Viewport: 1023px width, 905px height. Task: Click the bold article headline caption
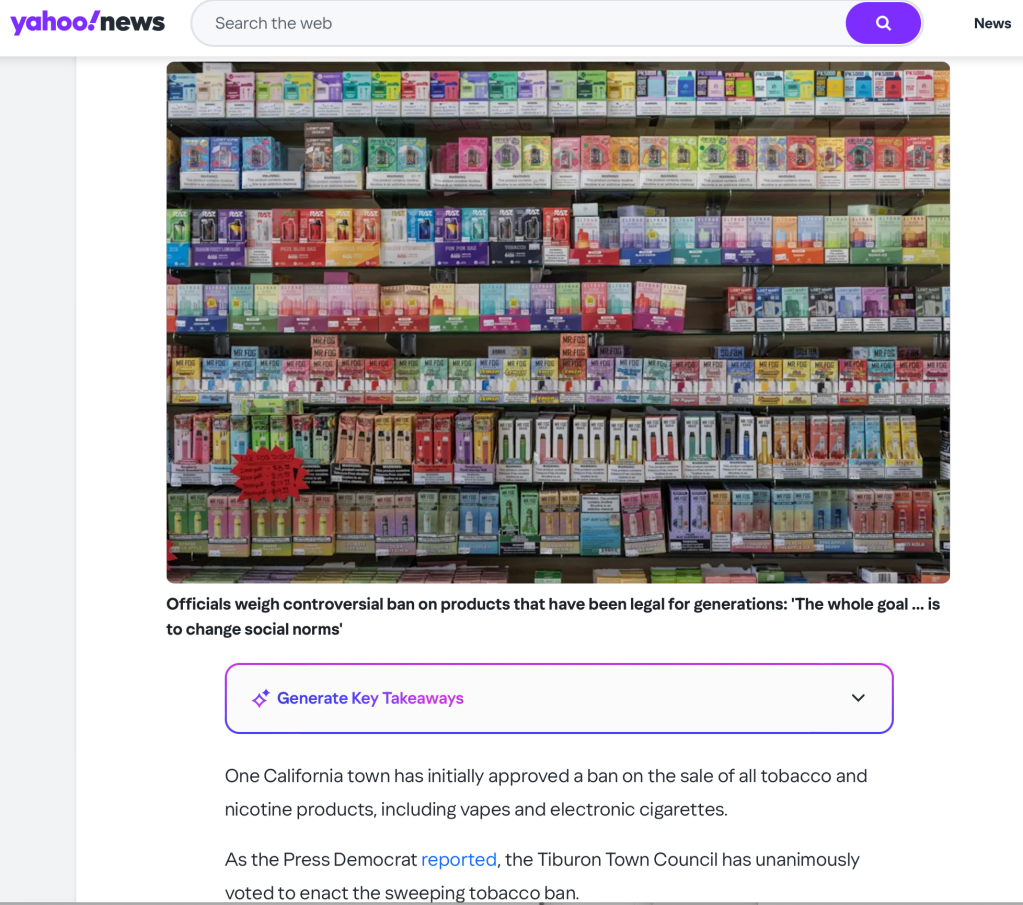click(553, 617)
